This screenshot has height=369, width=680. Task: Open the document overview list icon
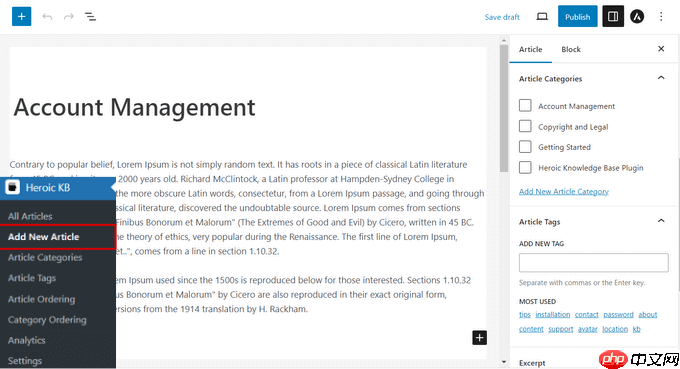tap(90, 17)
